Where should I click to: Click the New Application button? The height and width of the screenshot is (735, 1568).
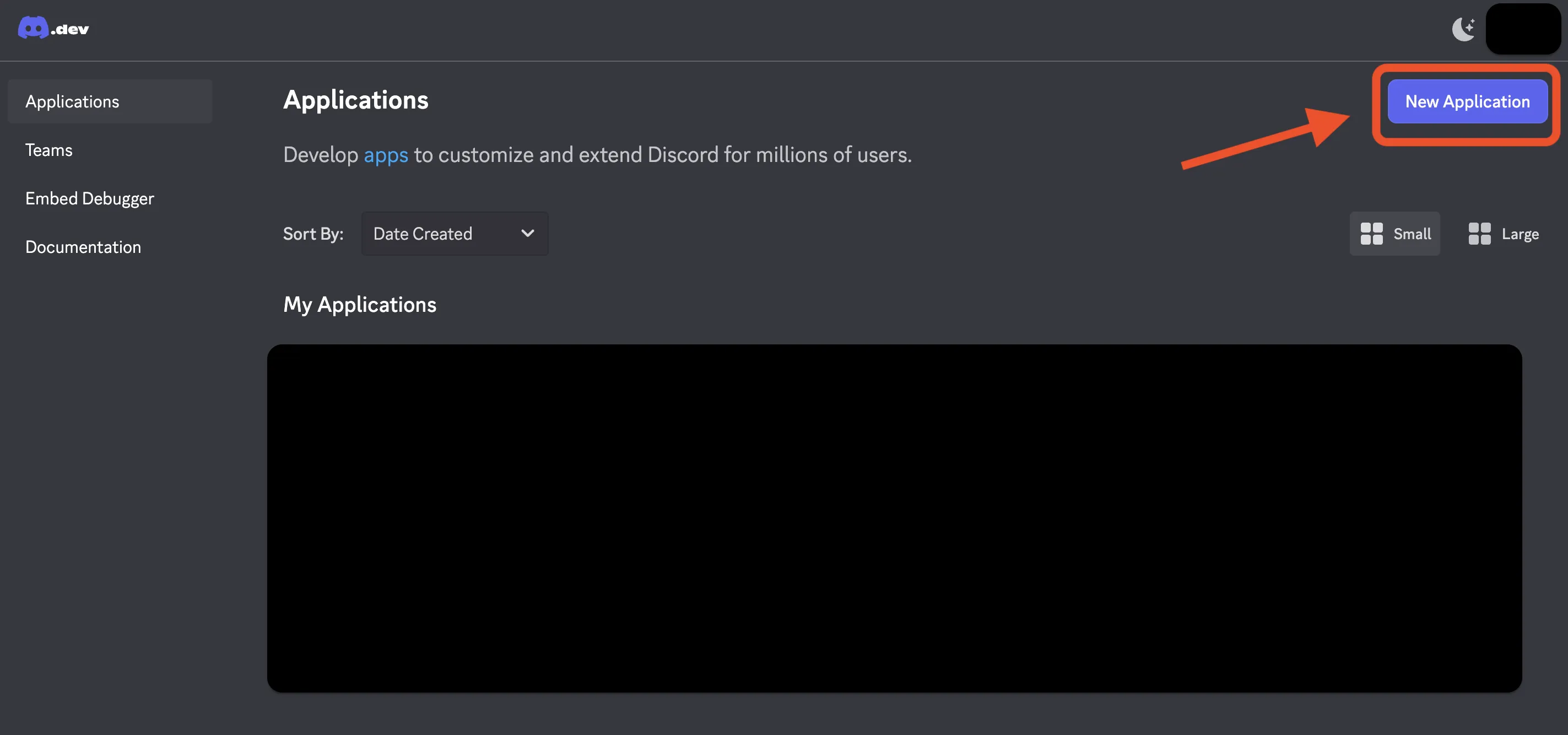(x=1467, y=102)
